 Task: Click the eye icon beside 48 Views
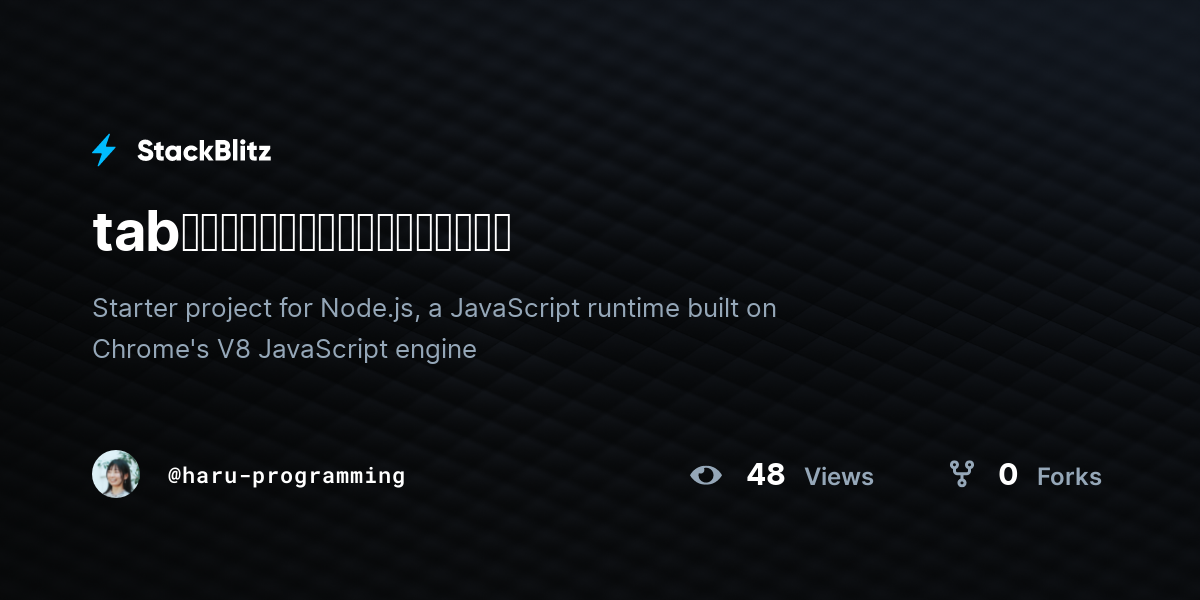tap(706, 475)
